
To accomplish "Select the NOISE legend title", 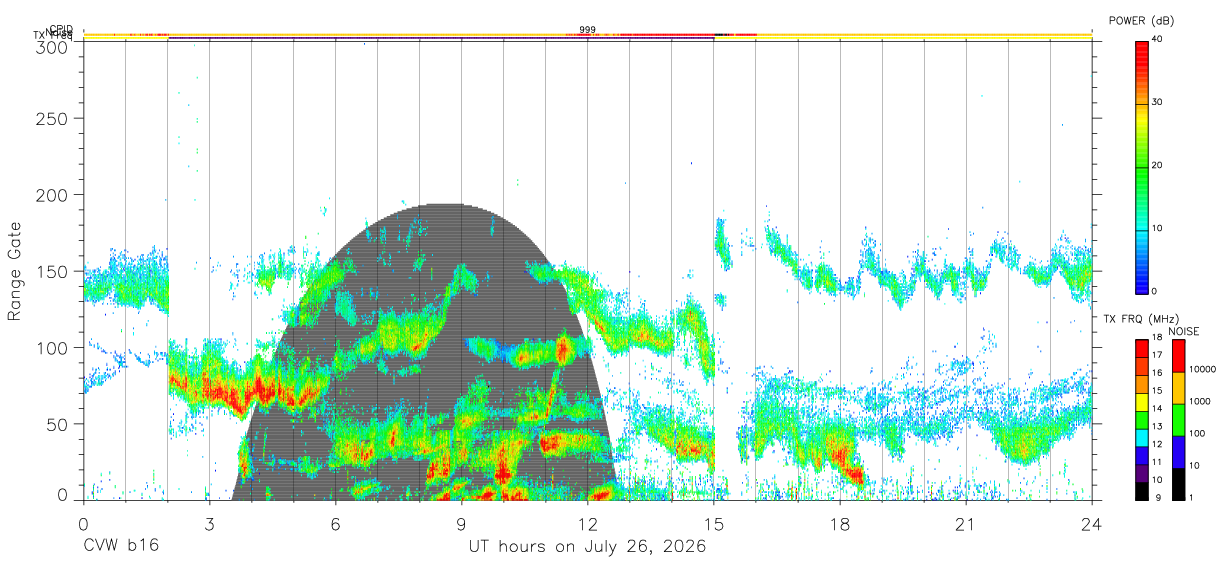I will coord(1183,331).
